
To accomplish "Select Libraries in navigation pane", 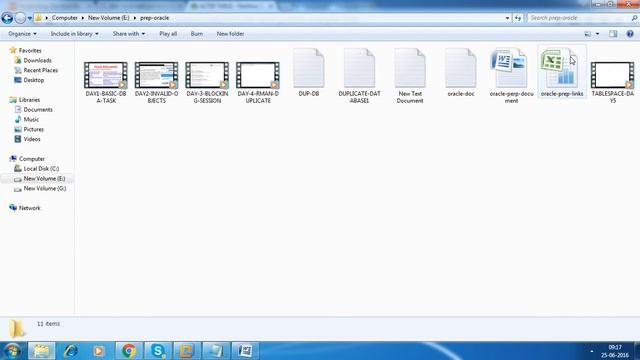I will point(29,100).
